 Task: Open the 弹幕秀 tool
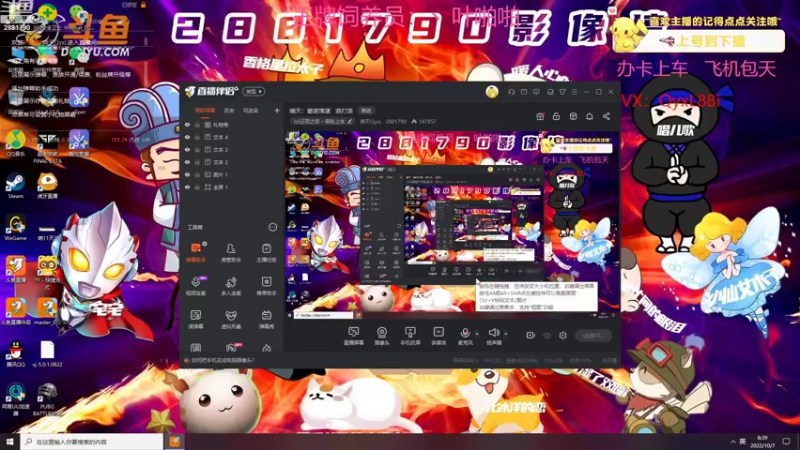point(266,319)
